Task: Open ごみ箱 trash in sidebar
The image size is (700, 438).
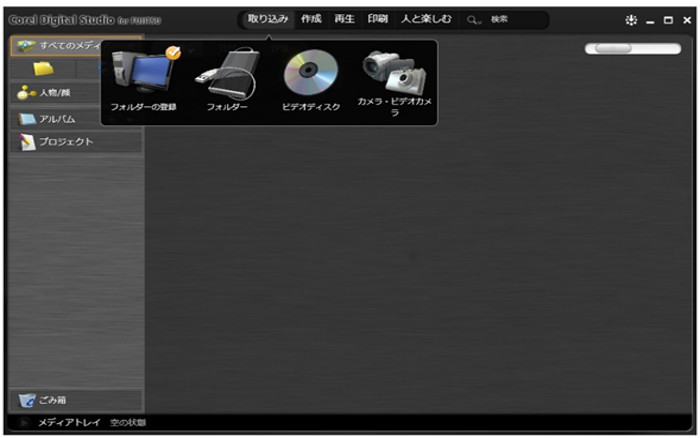Action: click(x=50, y=401)
